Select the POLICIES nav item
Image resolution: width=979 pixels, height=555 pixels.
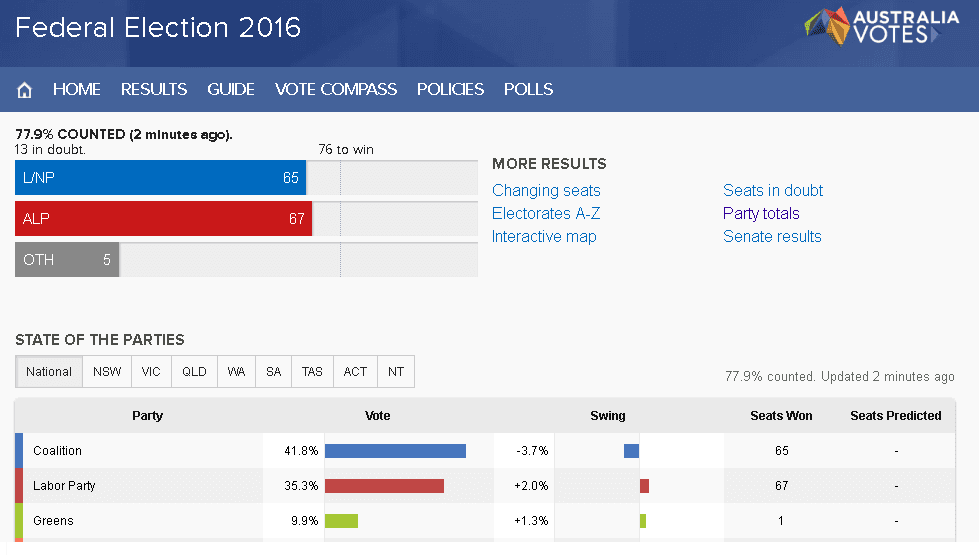click(x=450, y=89)
